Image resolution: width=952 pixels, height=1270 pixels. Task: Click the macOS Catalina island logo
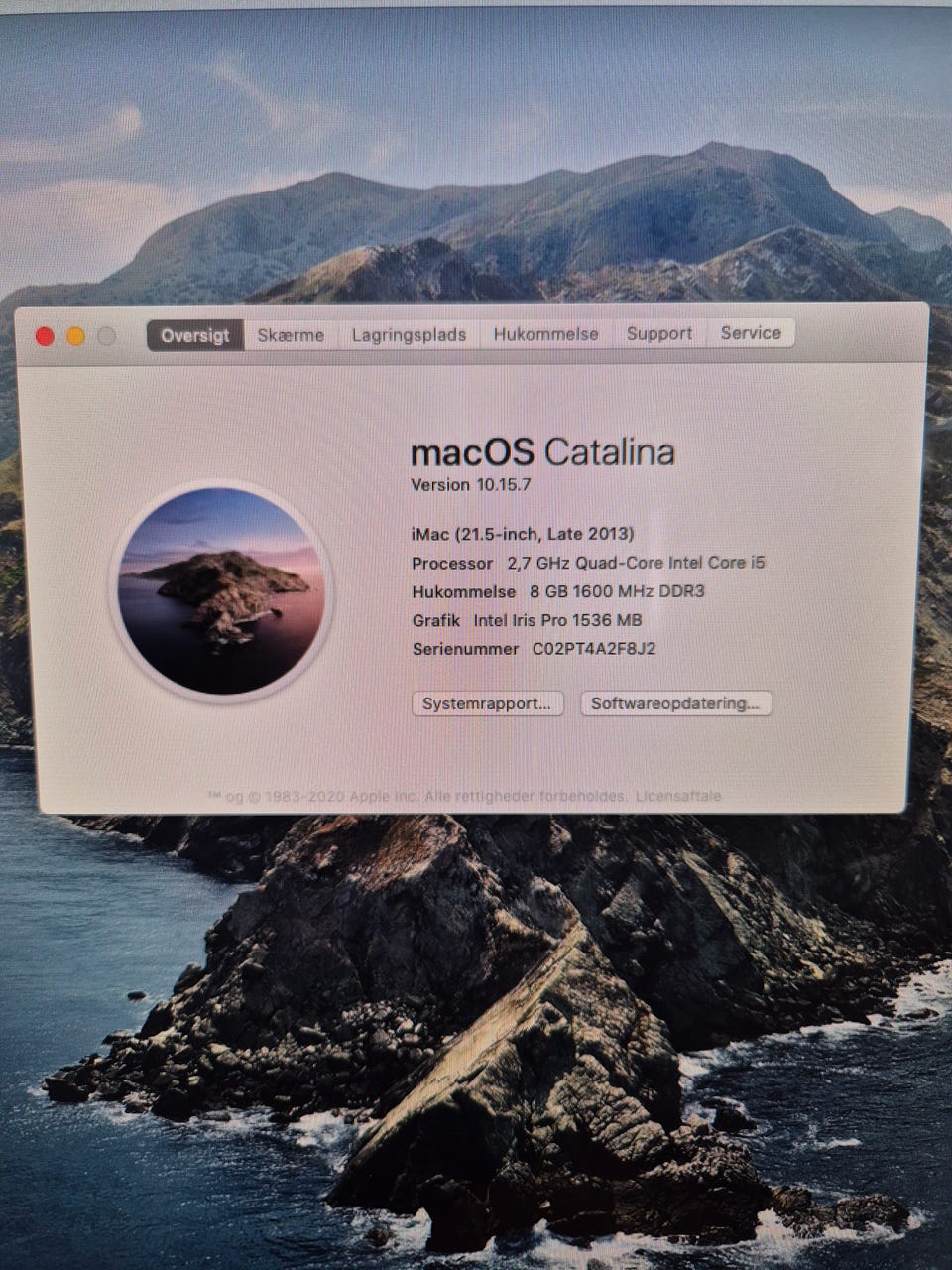click(222, 591)
